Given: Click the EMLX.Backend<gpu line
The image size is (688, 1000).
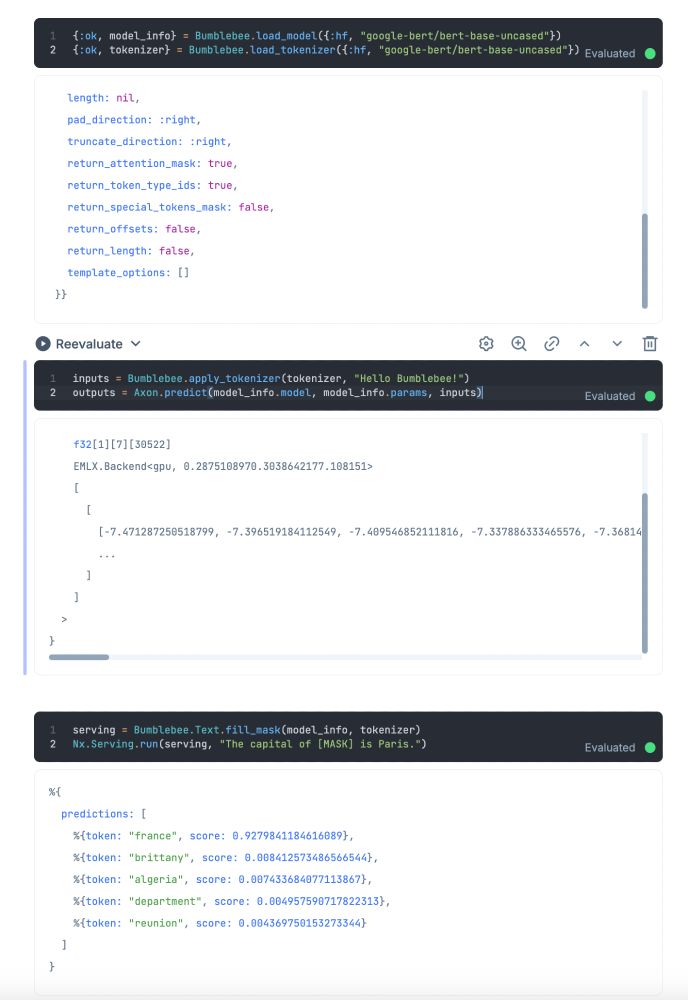Looking at the screenshot, I should click(x=223, y=466).
